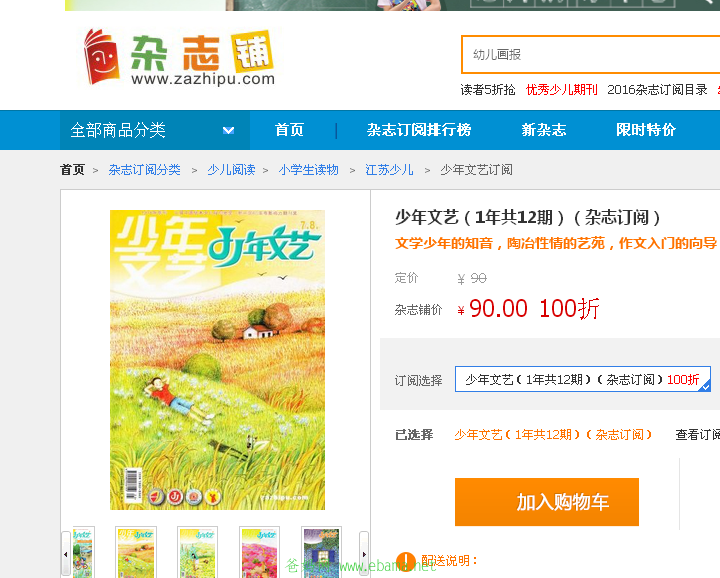Click the orange selected 少年文艺(1年共12期) text
The image size is (720, 578).
553,434
